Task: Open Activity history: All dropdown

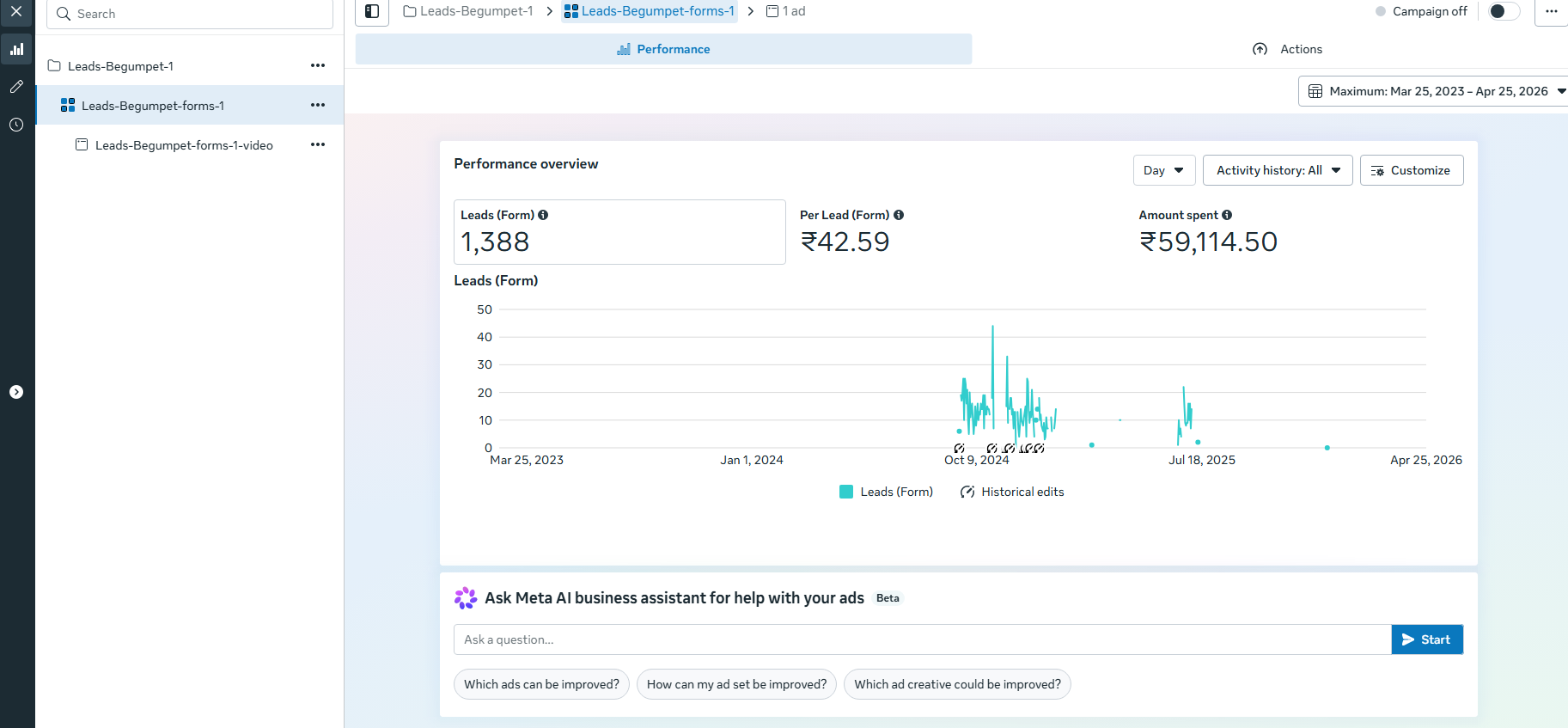Action: point(1277,170)
